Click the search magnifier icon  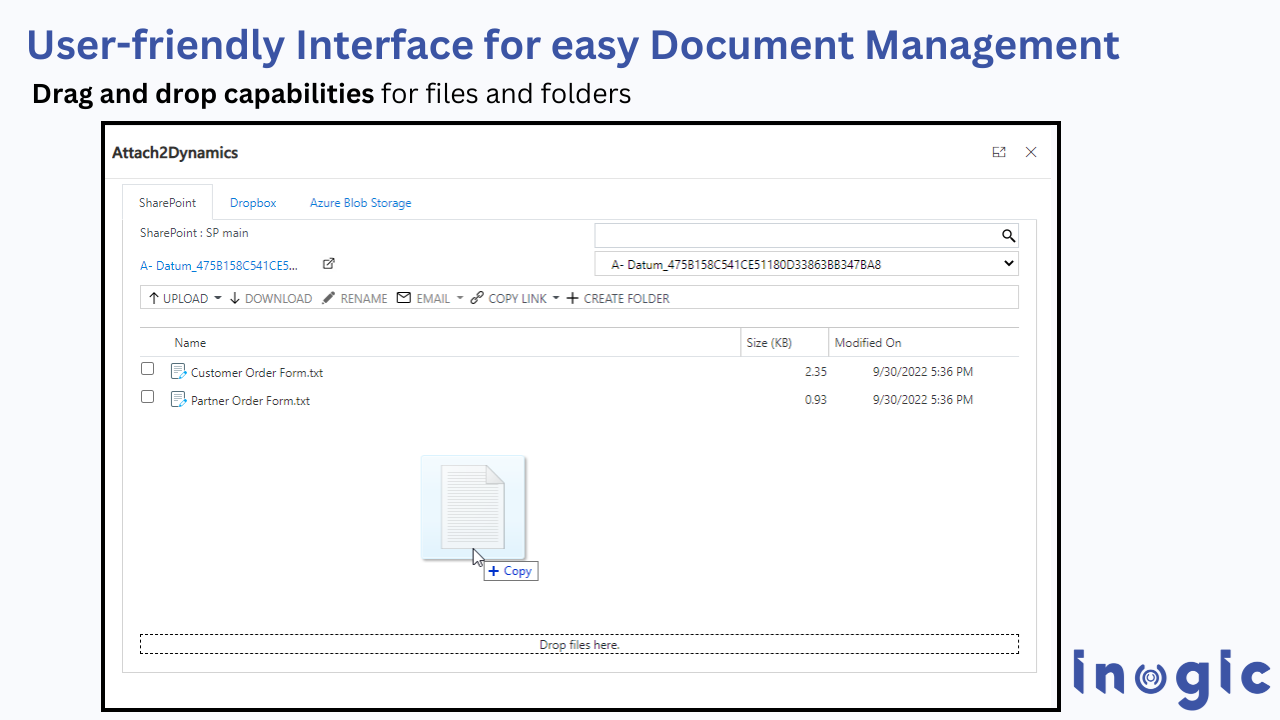(x=1008, y=236)
